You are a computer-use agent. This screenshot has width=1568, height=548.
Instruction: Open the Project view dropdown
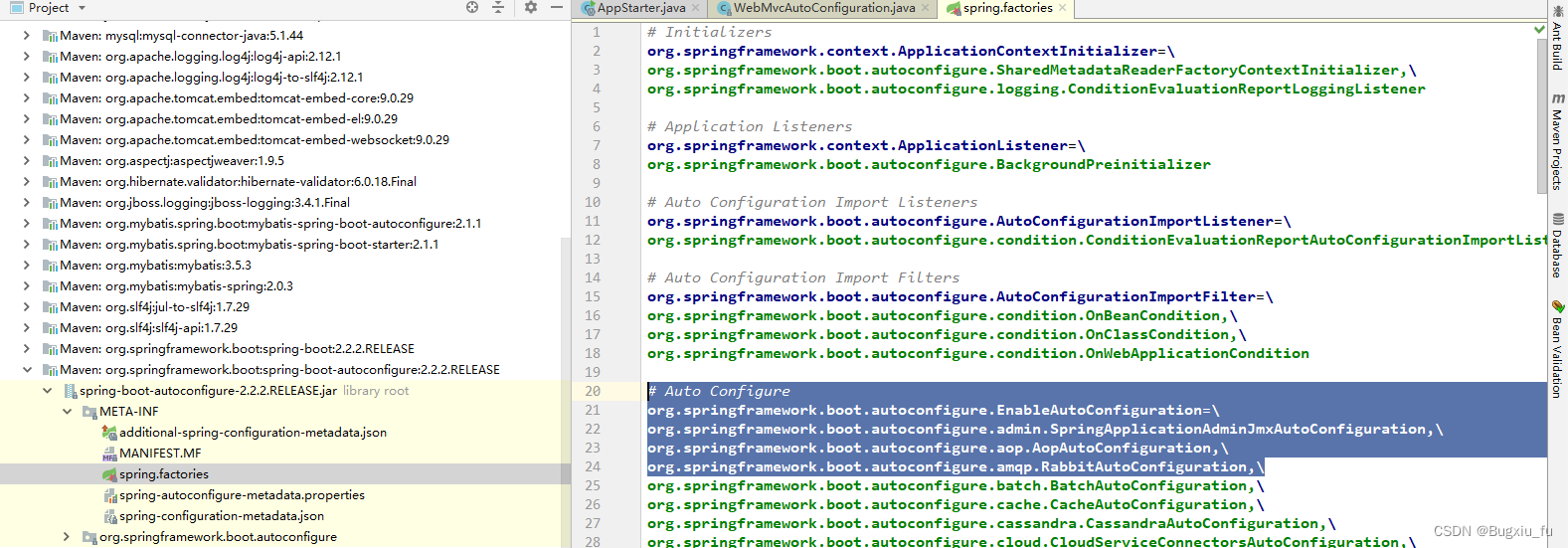pos(82,8)
